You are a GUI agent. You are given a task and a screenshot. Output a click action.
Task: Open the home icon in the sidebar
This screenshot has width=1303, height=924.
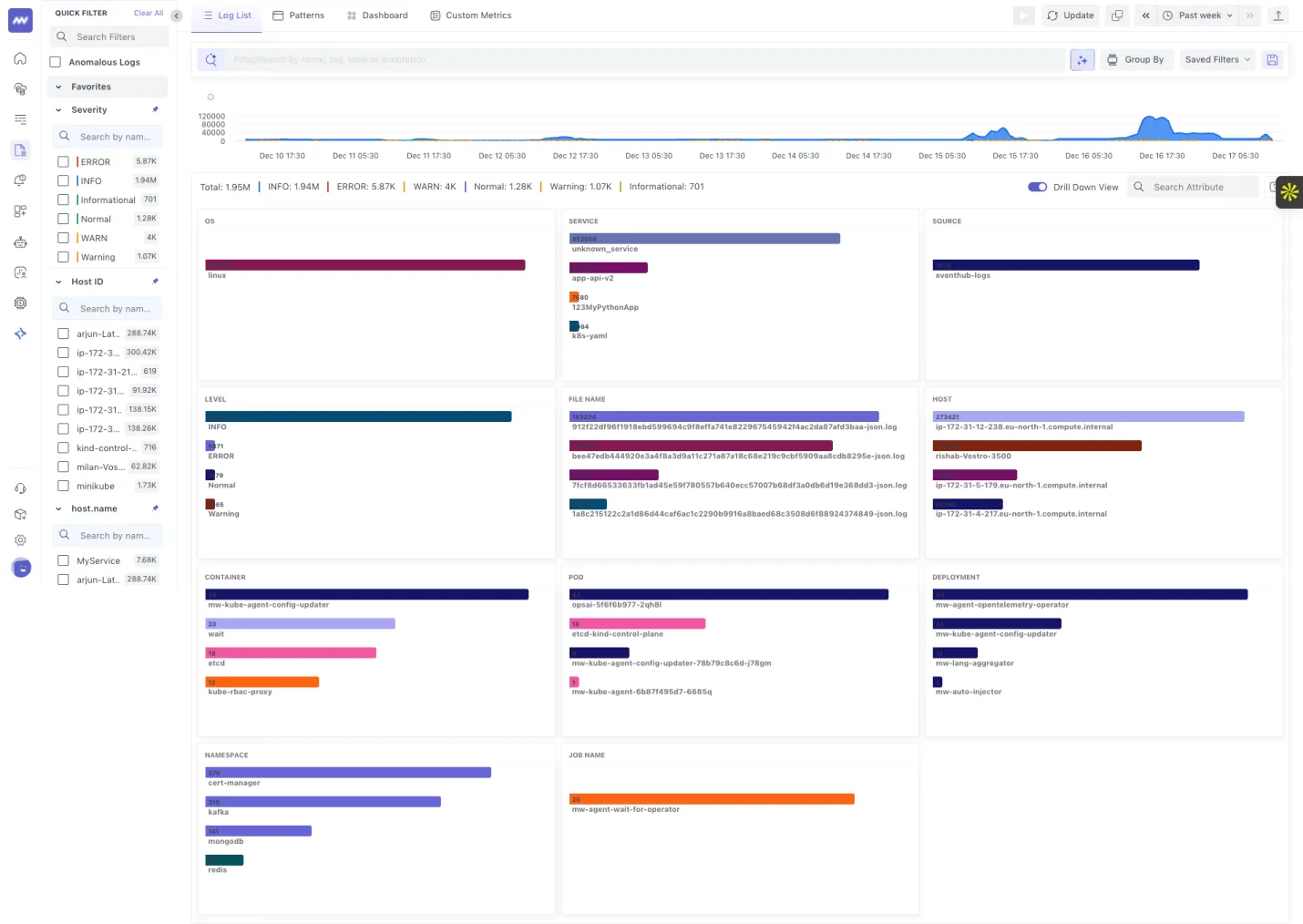coord(20,58)
